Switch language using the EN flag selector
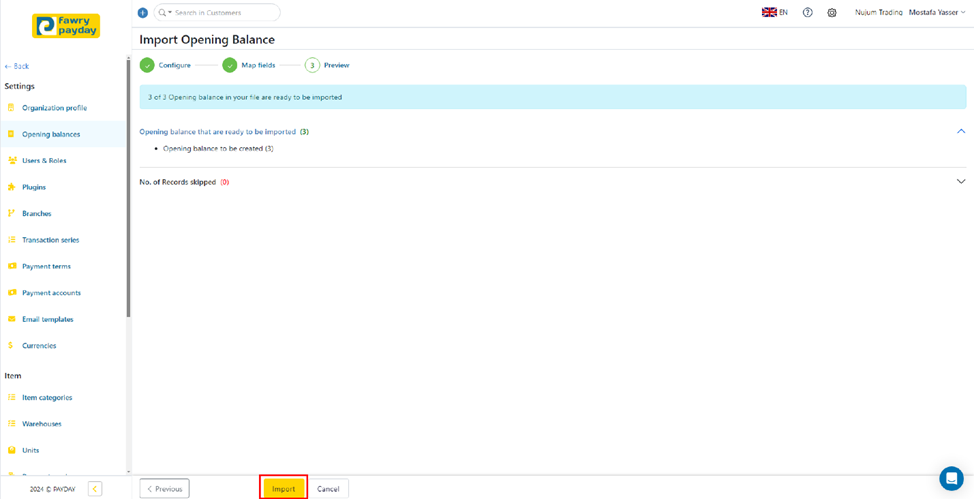Viewport: 974px width, 499px height. [x=775, y=13]
